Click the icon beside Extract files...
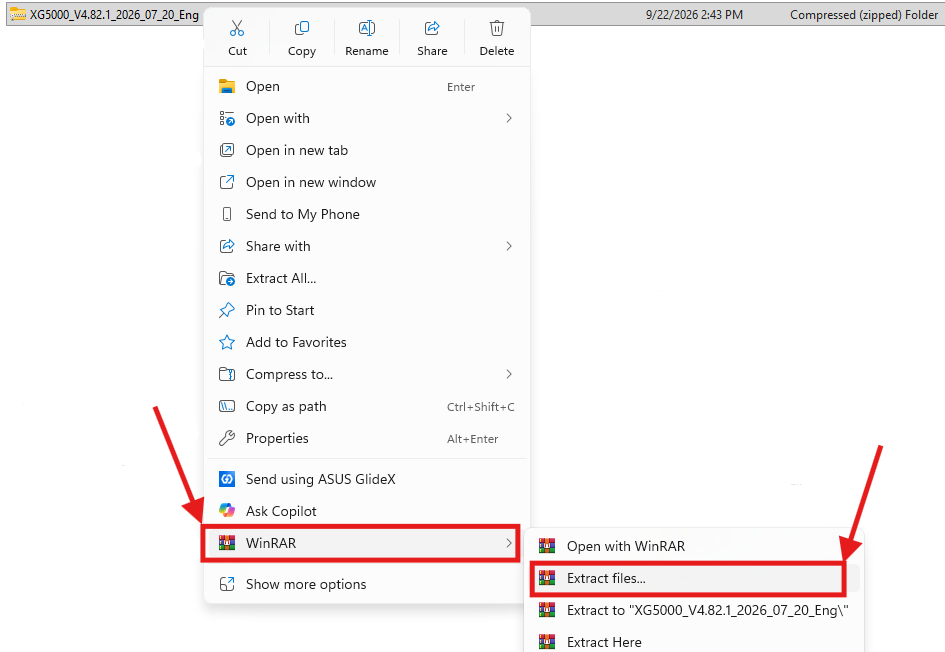The width and height of the screenshot is (945, 652). 547,578
